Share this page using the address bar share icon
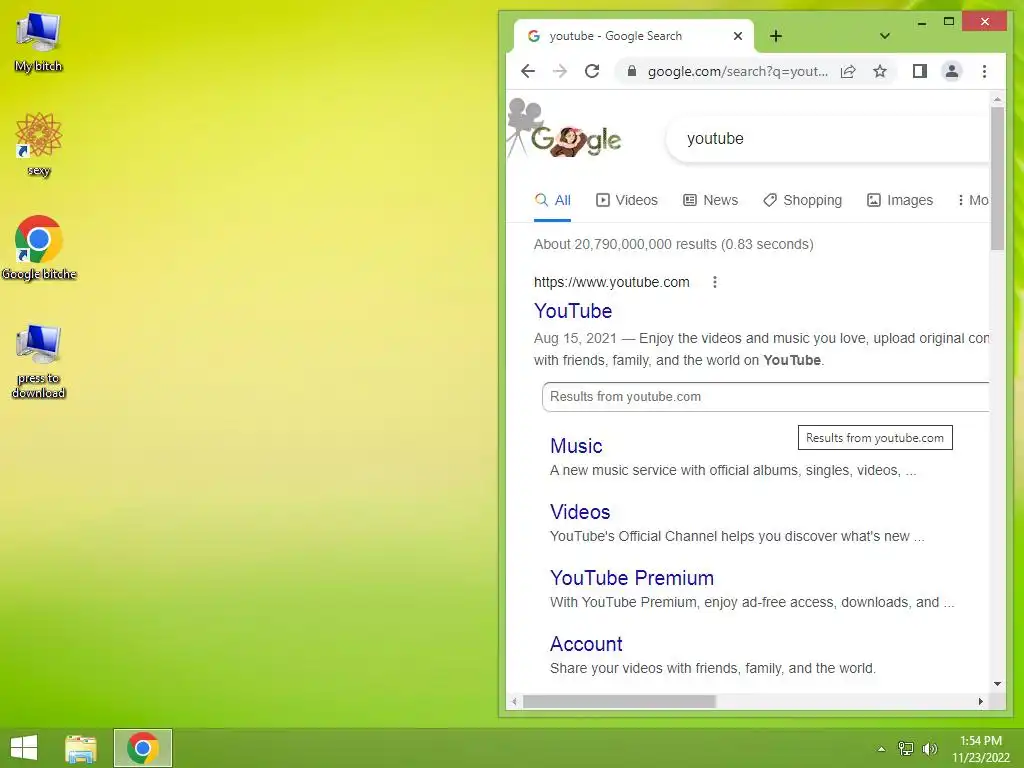Viewport: 1024px width, 768px height. point(848,71)
